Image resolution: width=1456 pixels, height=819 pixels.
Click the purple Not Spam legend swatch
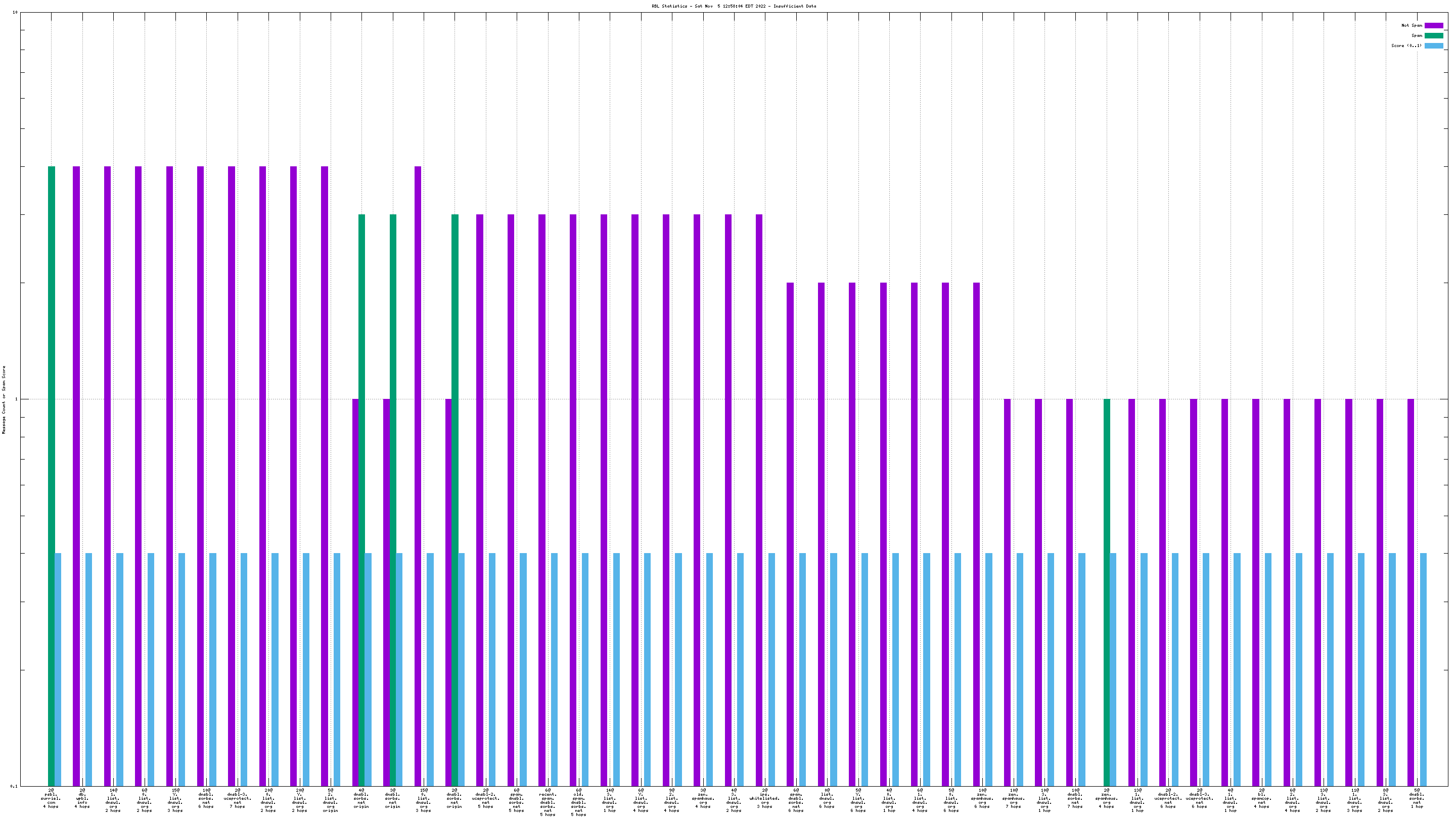[1433, 25]
